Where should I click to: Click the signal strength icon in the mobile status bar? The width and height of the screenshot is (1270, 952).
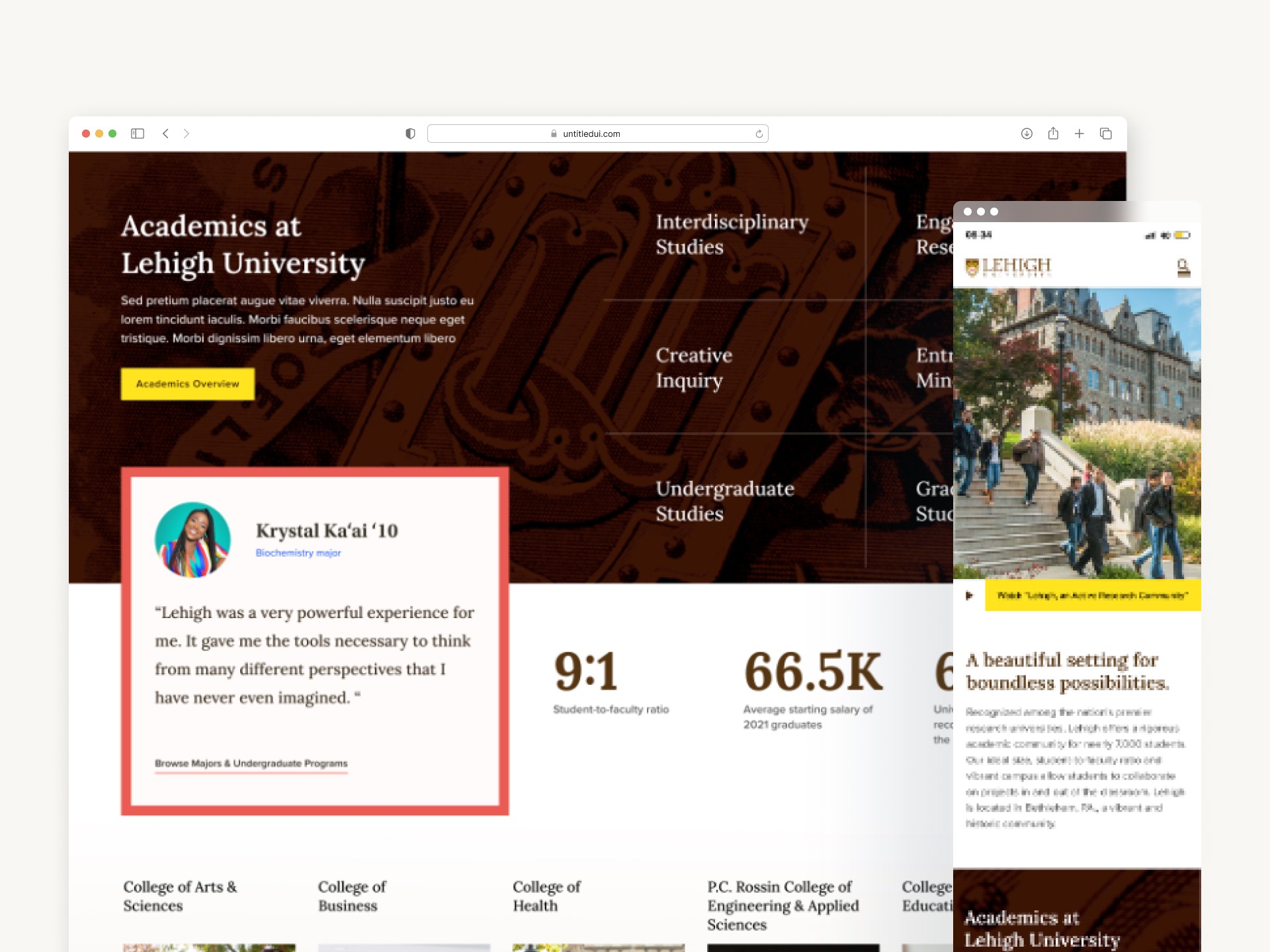pyautogui.click(x=1150, y=235)
